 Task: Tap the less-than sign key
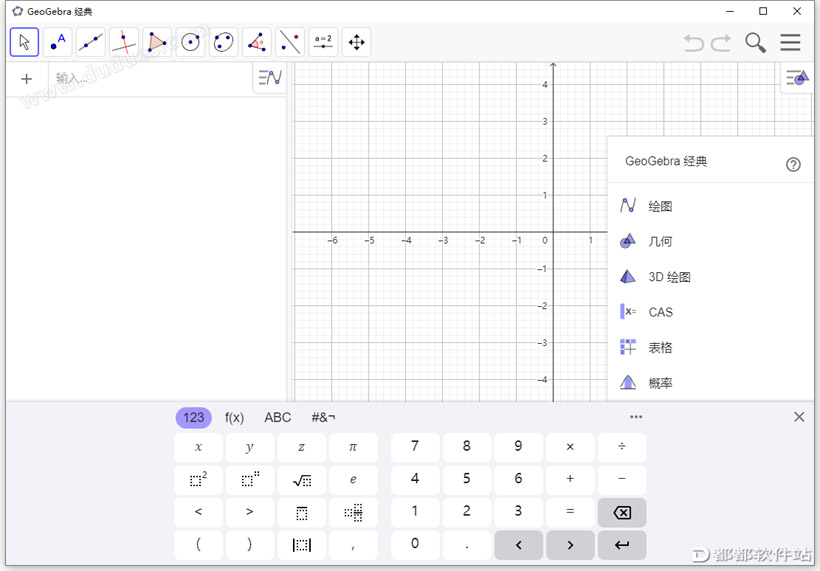click(x=198, y=512)
